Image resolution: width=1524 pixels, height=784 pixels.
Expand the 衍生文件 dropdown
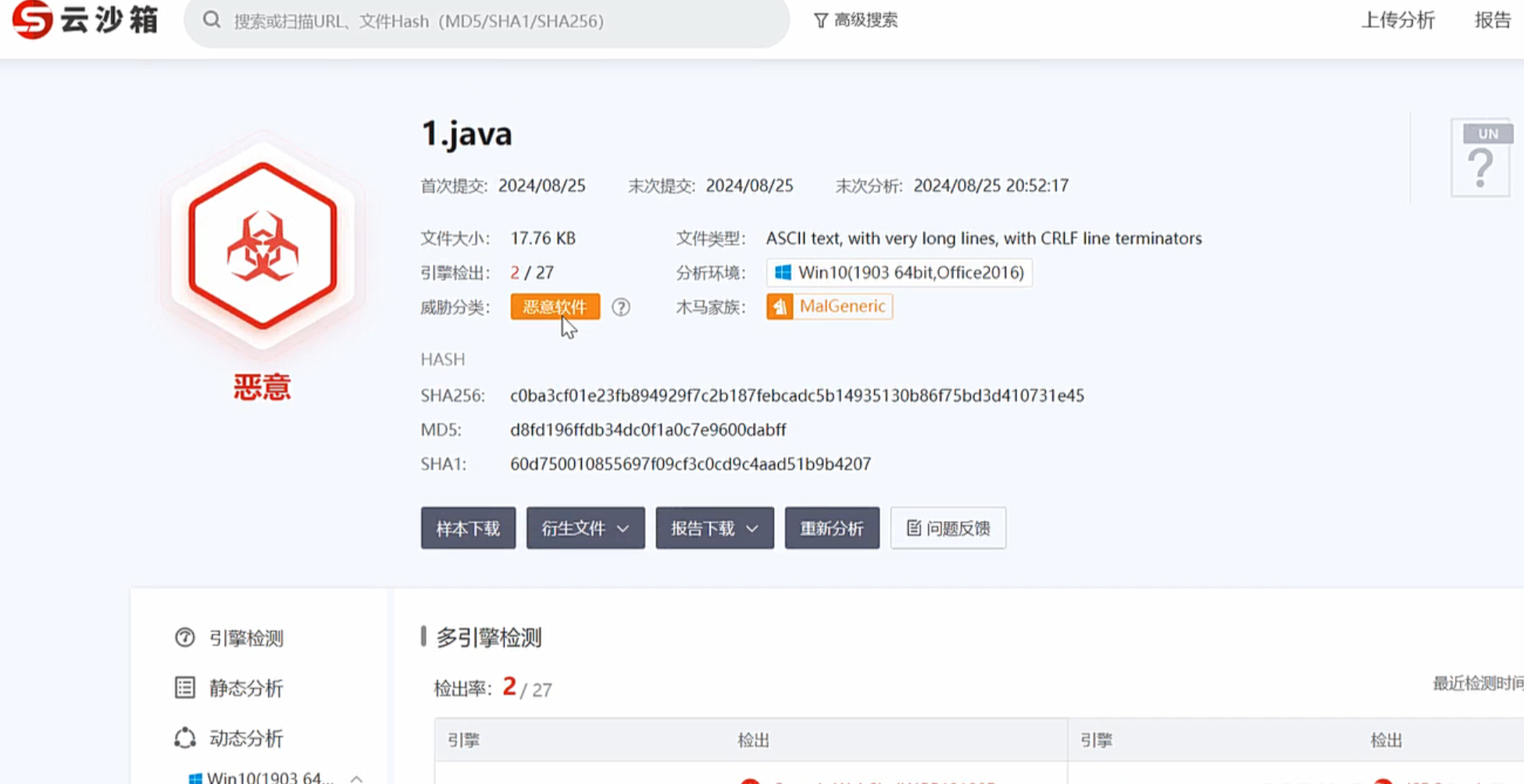coord(586,528)
